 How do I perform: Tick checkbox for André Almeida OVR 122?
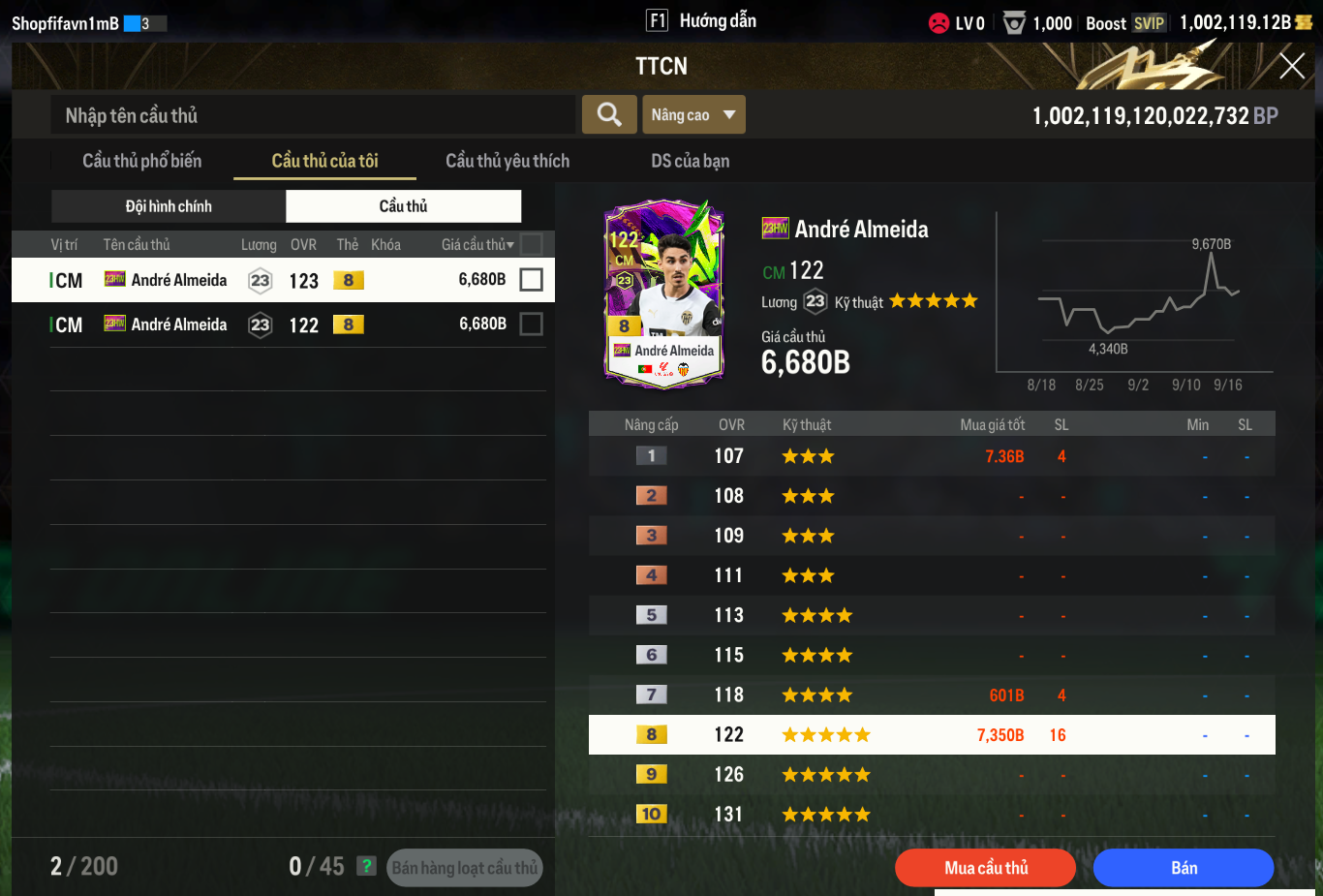531,324
